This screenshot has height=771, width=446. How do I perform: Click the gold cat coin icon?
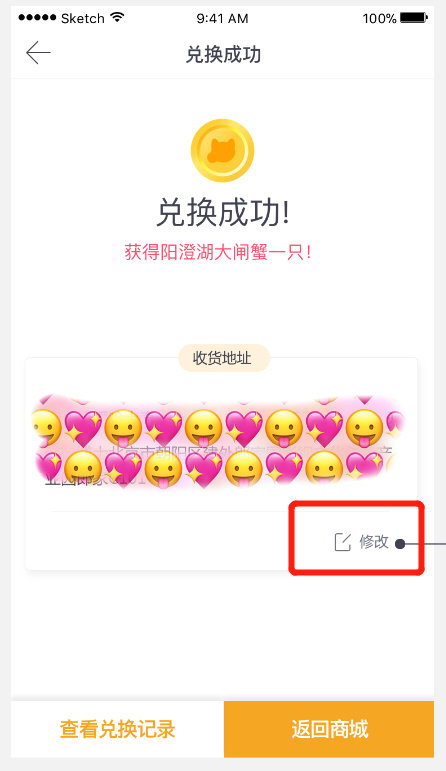(222, 150)
